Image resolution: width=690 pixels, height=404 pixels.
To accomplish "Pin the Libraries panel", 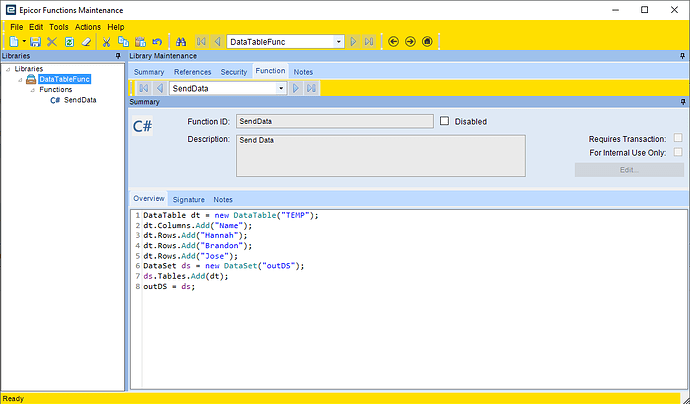I will tap(118, 56).
